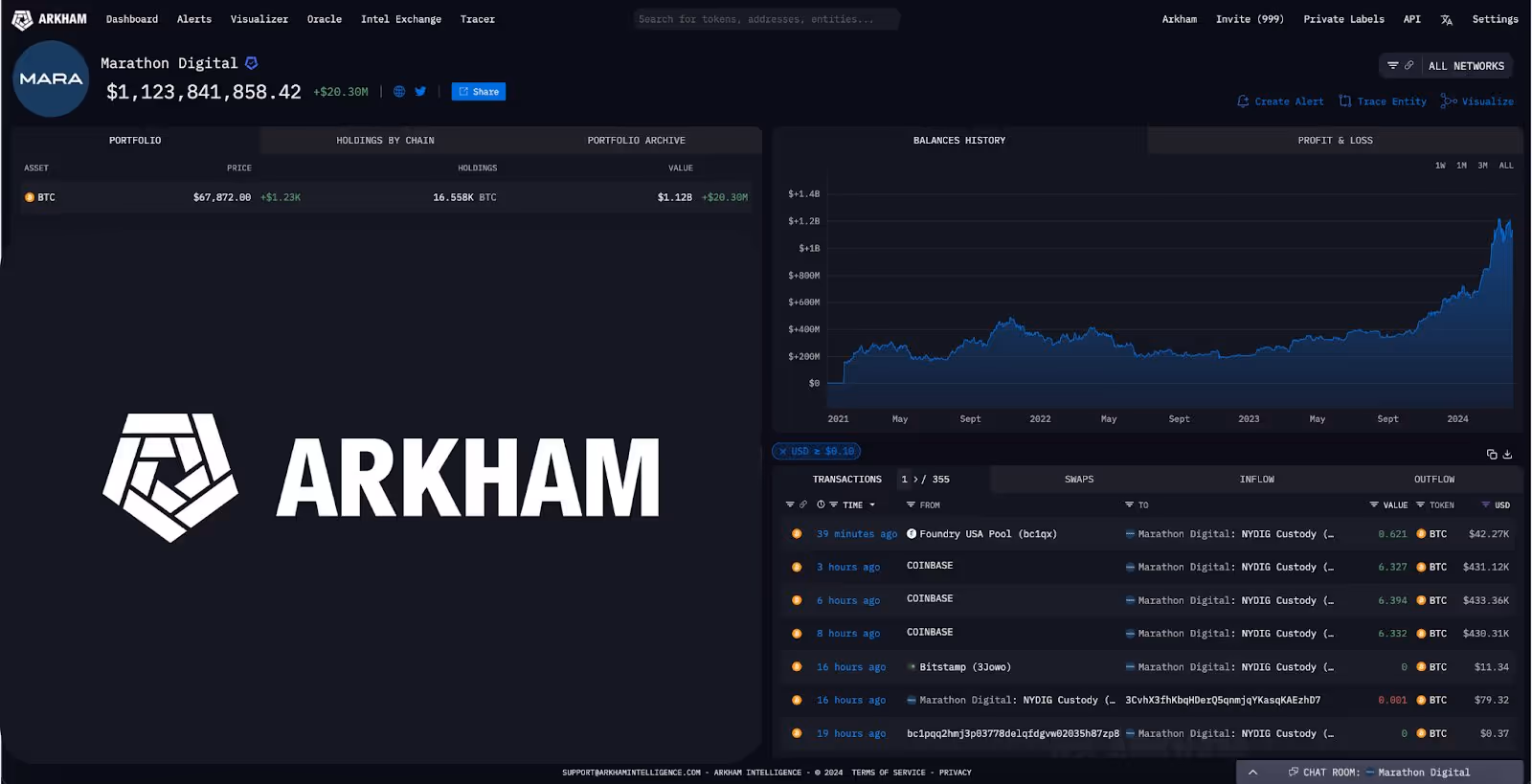Click the clock icon next to TIME
Viewport: 1532px width, 784px height.
pos(821,504)
